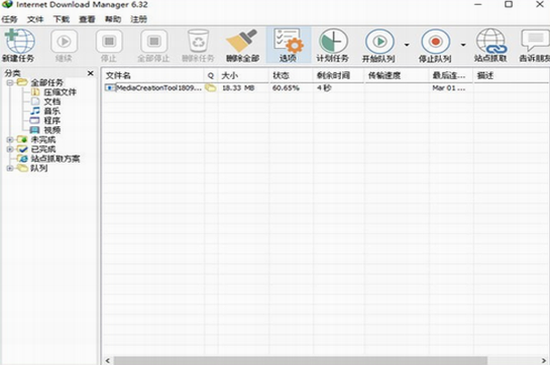The image size is (550, 365).
Task: Click the queue folder icon in MediaCreationTool row
Action: click(210, 88)
